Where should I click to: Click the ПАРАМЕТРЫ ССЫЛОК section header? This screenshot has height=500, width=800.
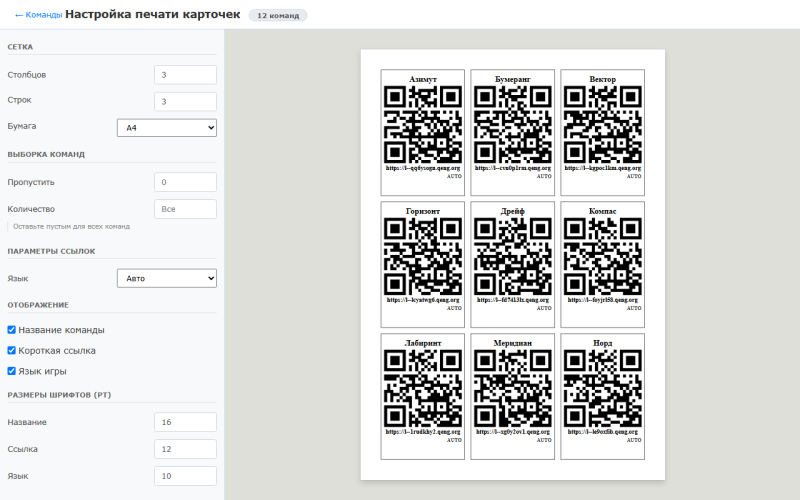51,252
